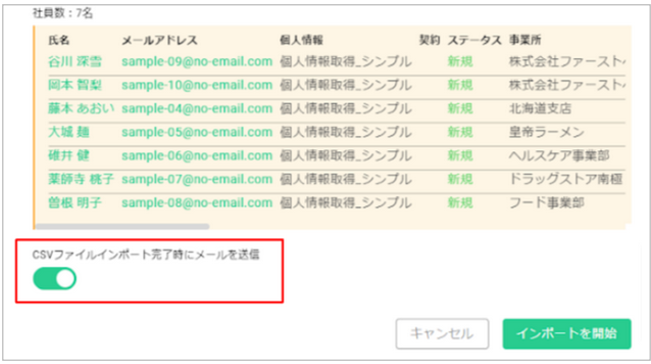Open employee name 曽根 明子

click(75, 203)
